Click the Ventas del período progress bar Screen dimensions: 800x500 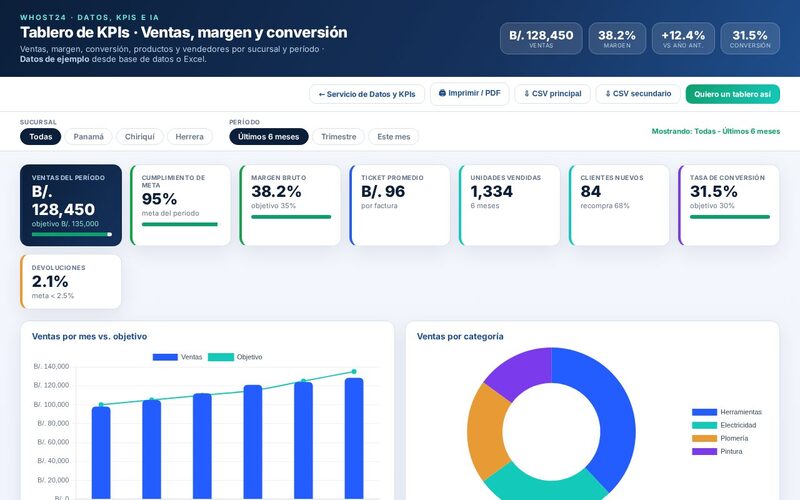click(71, 234)
